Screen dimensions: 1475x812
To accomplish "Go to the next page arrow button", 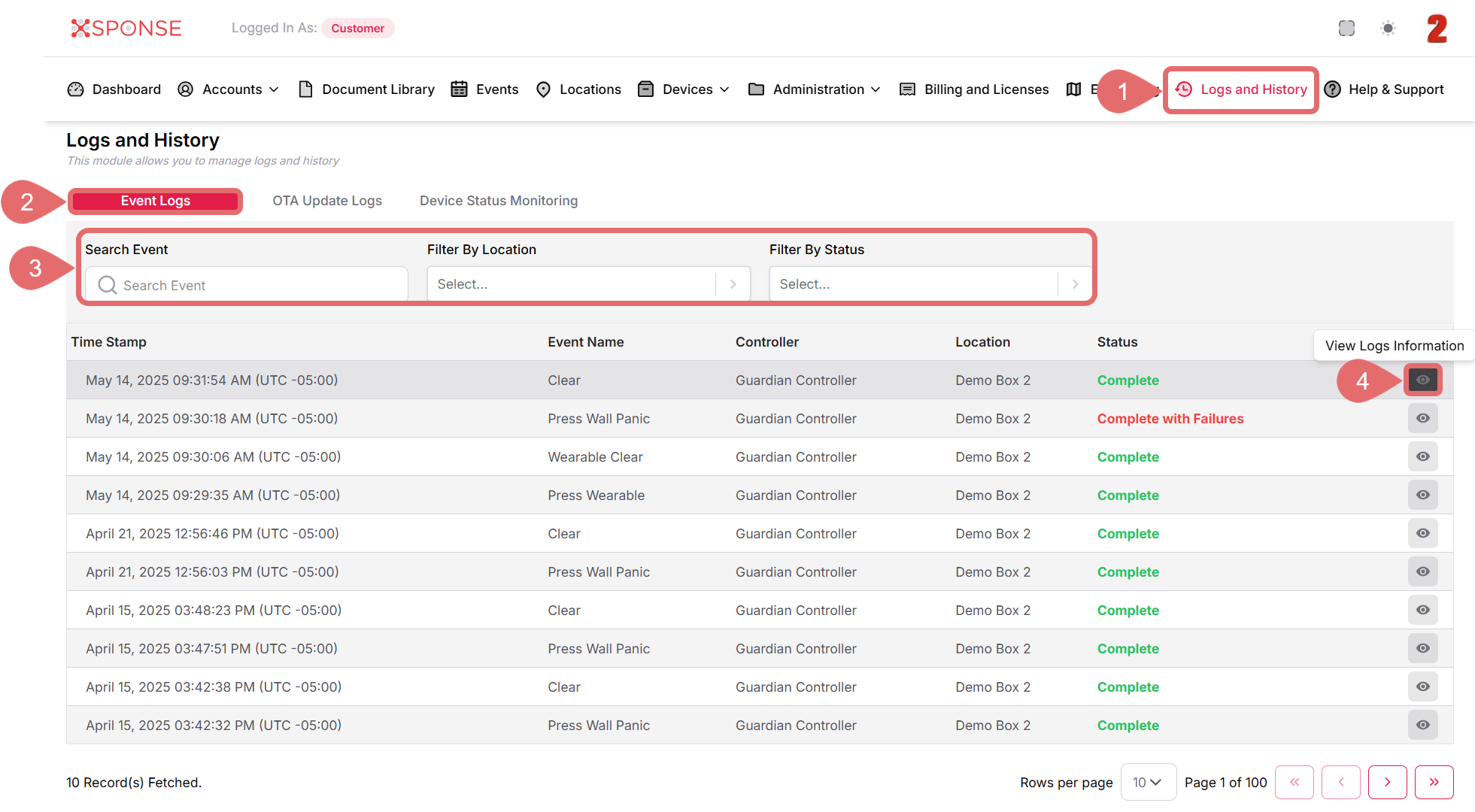I will coord(1387,782).
